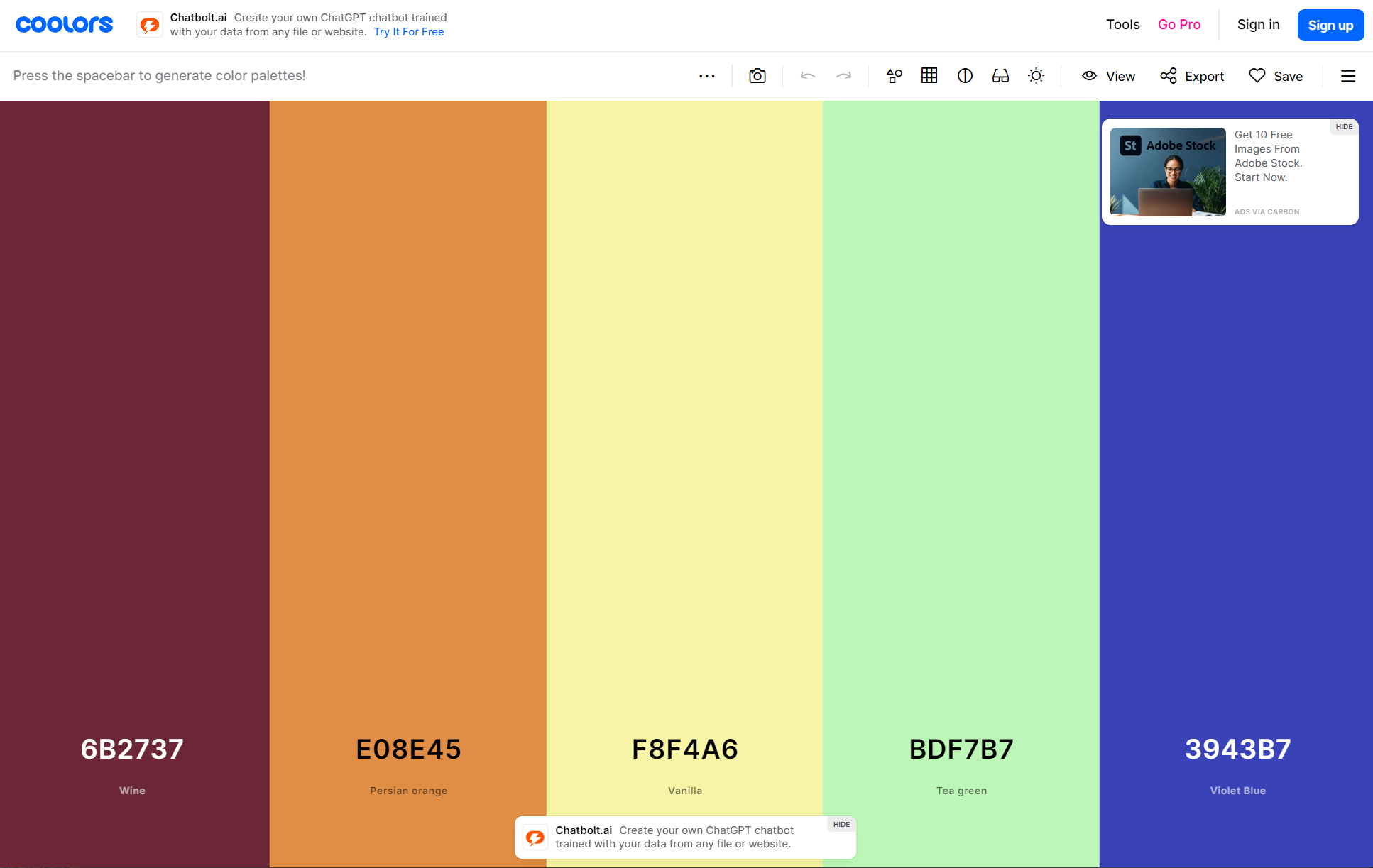Open the Tools menu
This screenshot has width=1373, height=868.
(x=1122, y=25)
